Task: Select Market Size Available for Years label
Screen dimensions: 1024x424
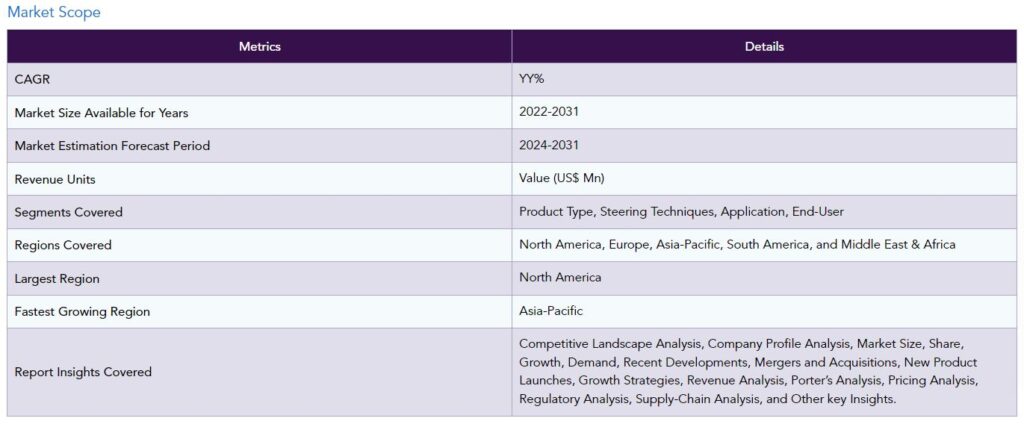Action: tap(101, 112)
